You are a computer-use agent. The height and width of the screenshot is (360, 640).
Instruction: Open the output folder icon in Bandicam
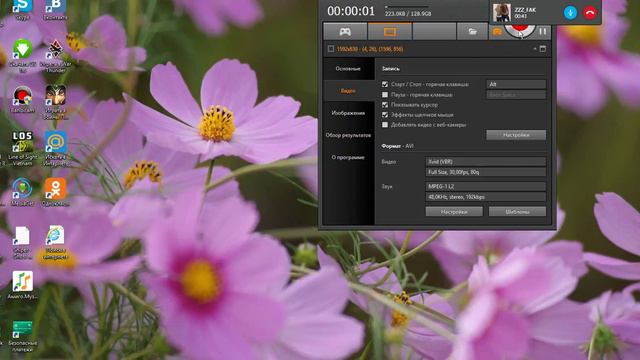coord(472,31)
